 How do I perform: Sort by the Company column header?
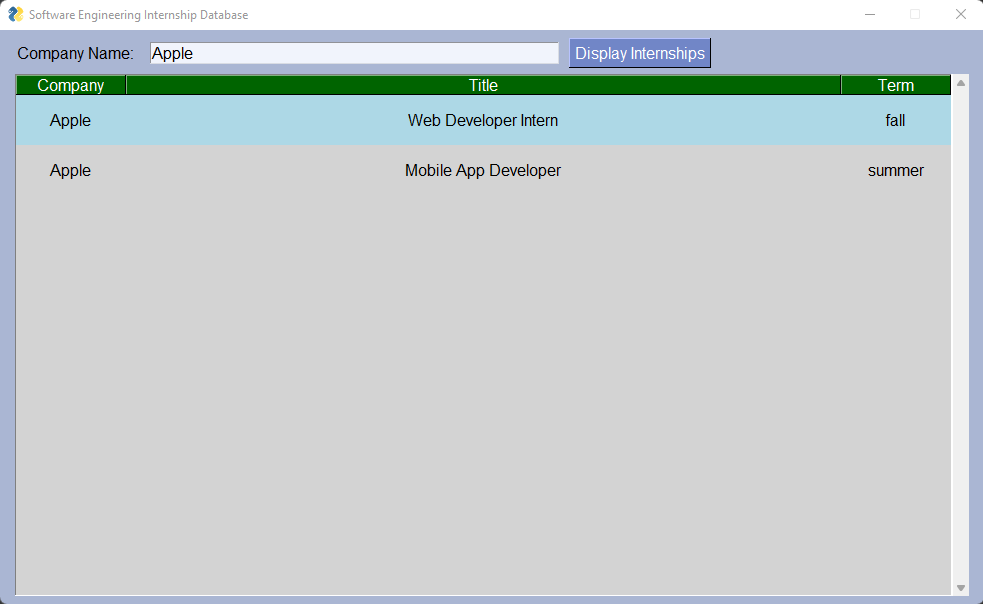pyautogui.click(x=71, y=85)
